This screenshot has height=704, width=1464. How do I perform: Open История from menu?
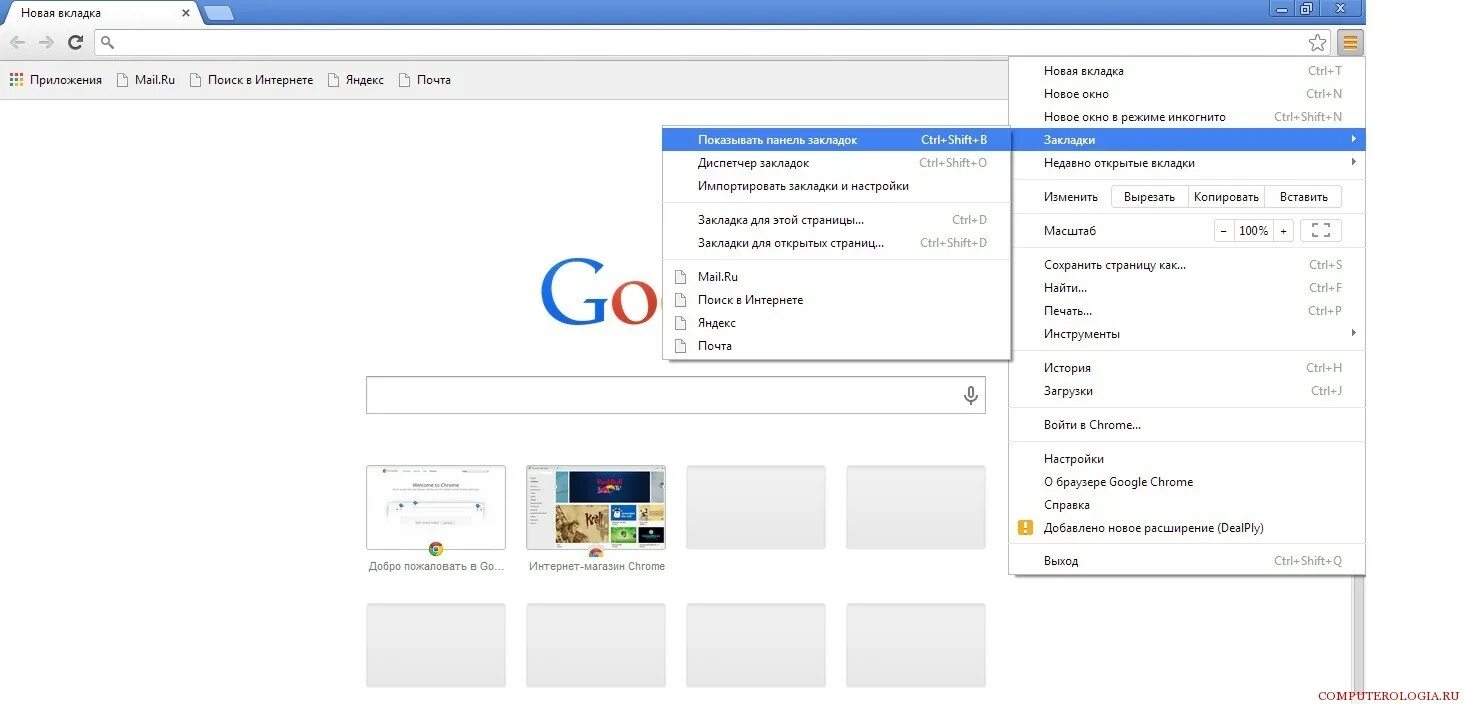(x=1187, y=368)
